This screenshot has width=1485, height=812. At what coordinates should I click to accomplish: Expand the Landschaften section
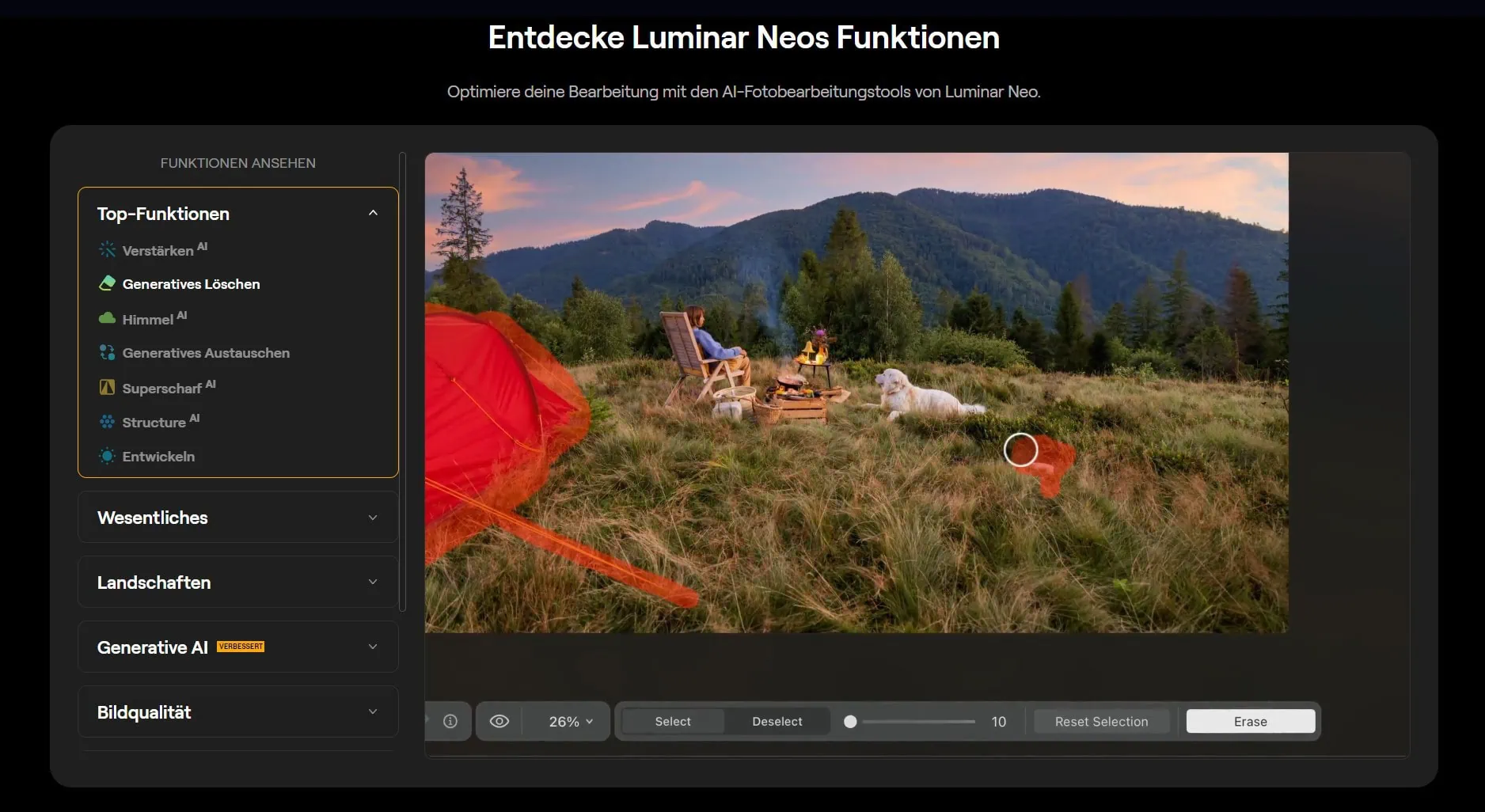(238, 582)
